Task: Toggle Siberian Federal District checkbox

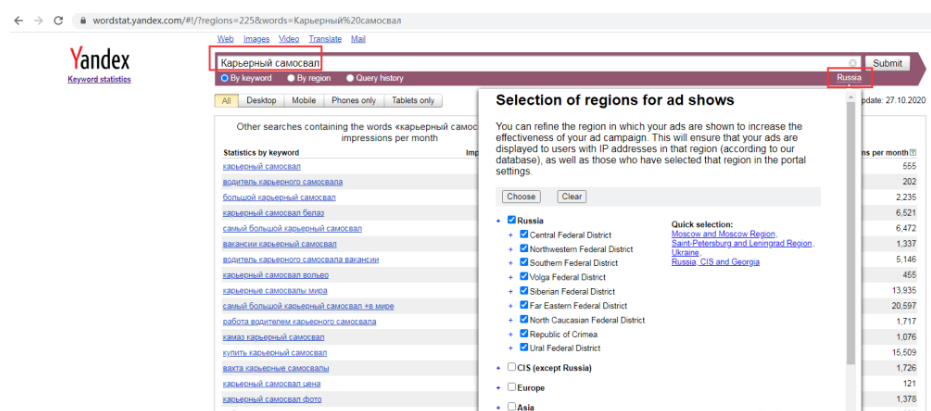Action: click(524, 290)
